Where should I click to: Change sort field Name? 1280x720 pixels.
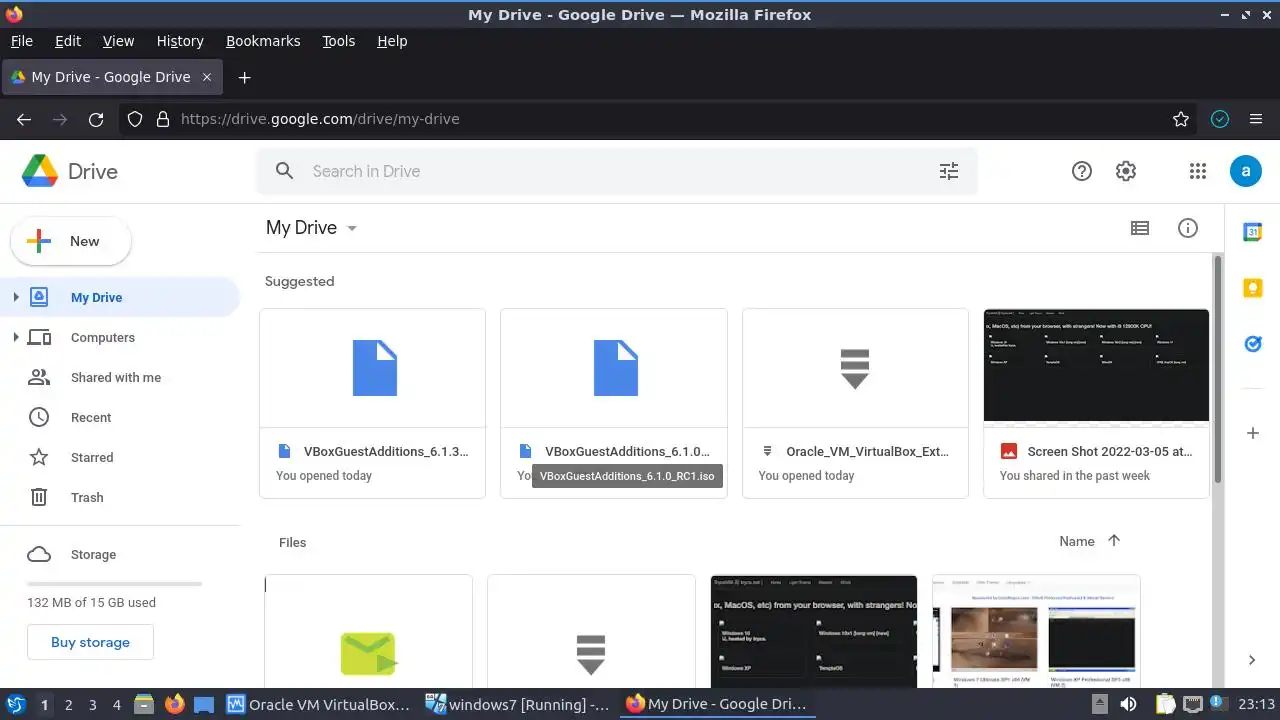(x=1077, y=541)
